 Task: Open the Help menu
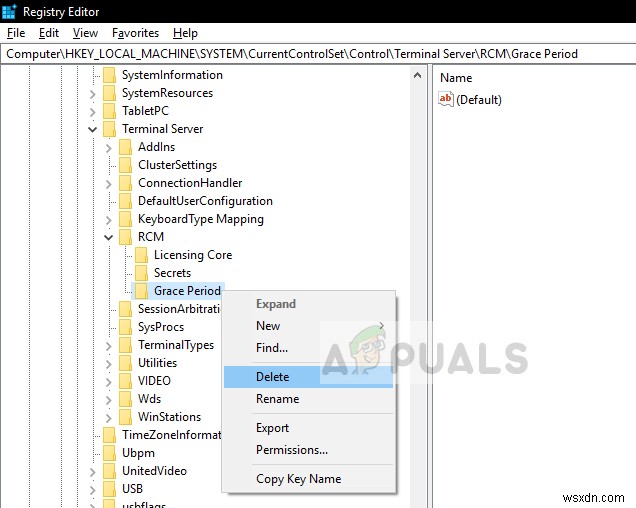[185, 33]
